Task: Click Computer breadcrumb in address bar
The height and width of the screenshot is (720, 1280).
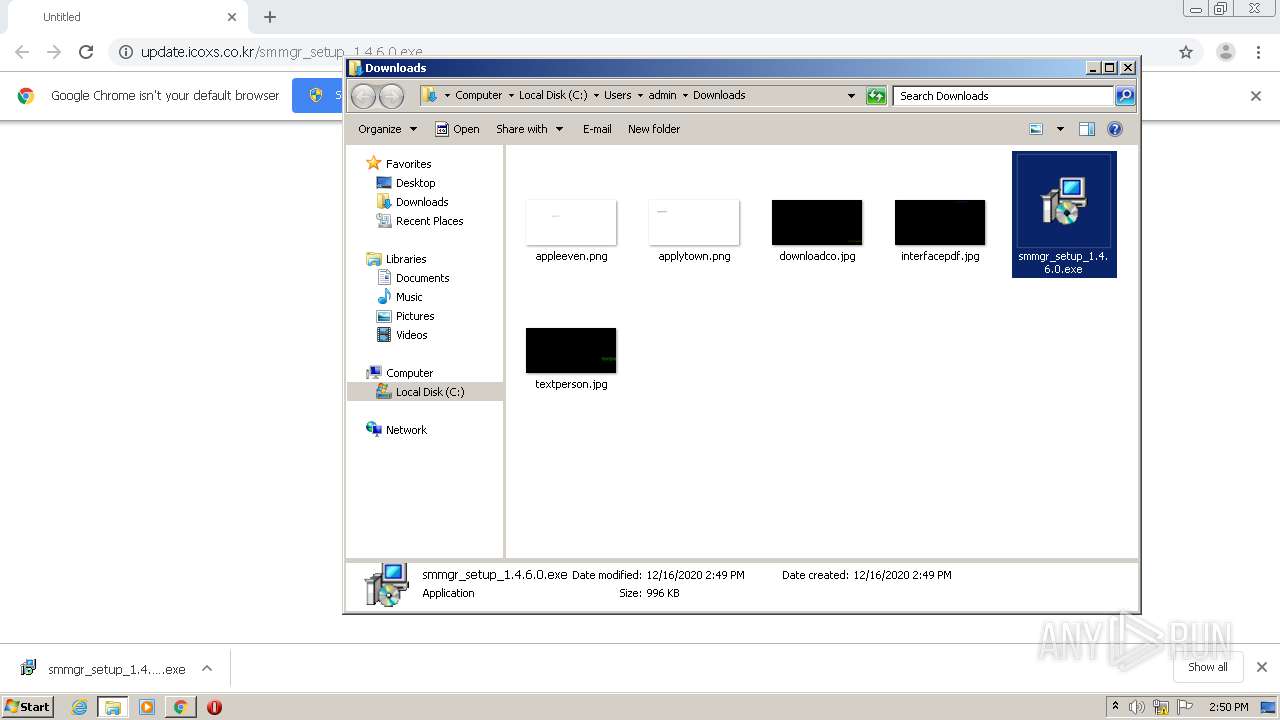Action: pos(478,96)
